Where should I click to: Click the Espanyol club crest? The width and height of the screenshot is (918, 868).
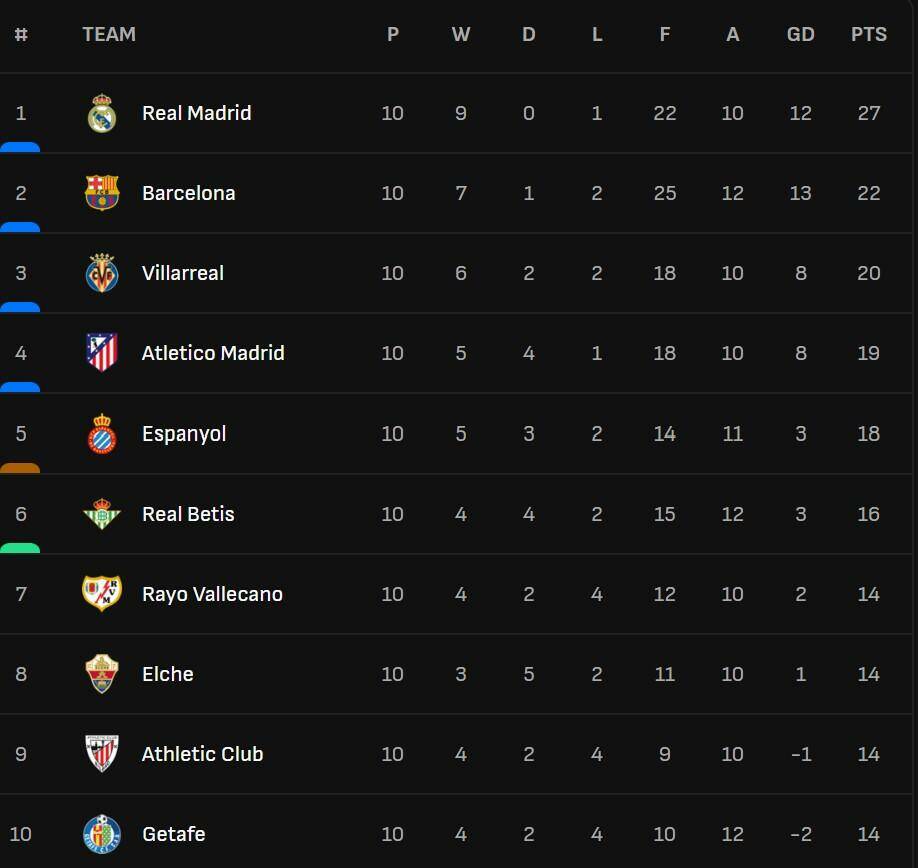pyautogui.click(x=101, y=434)
